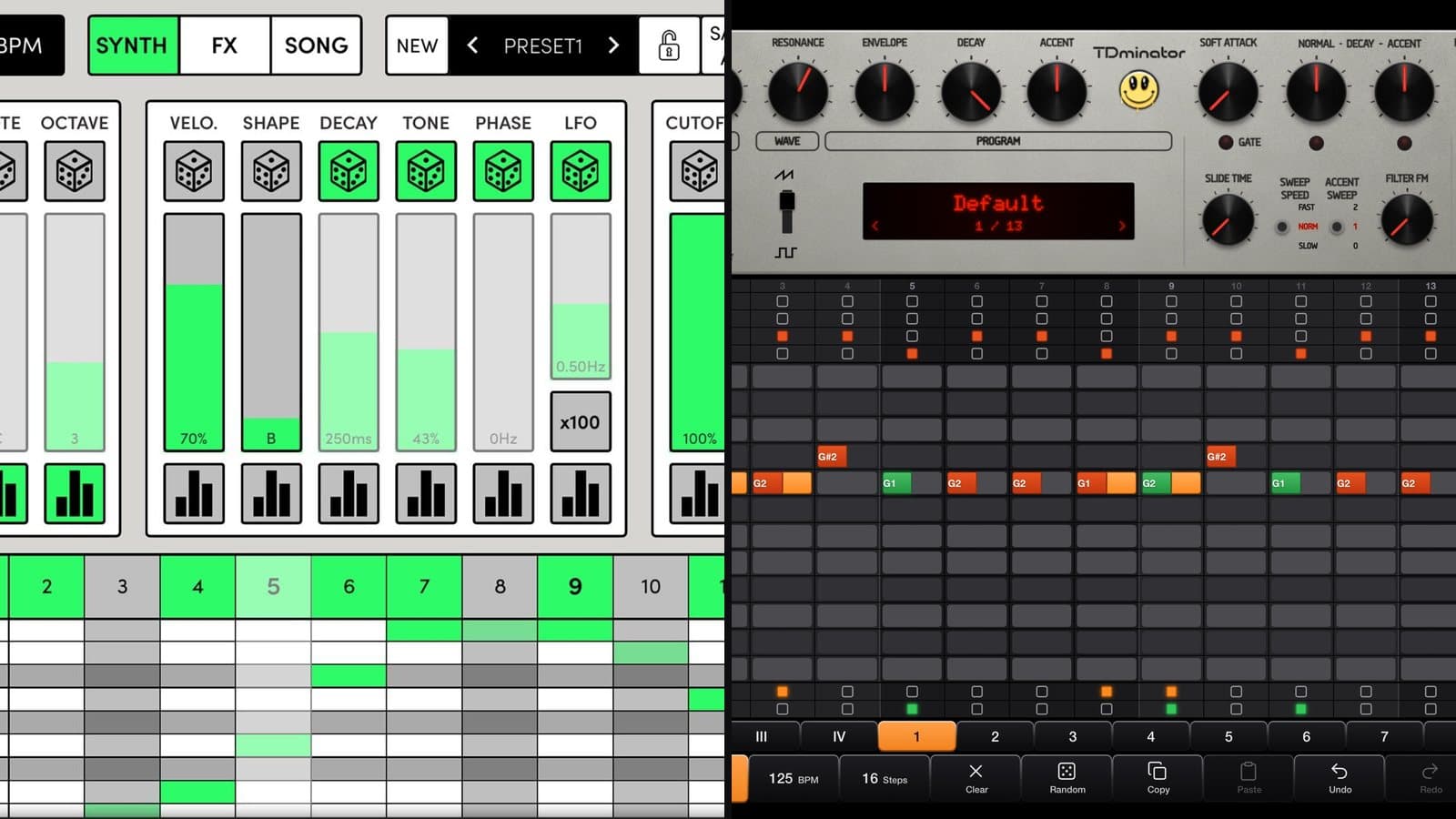Click the G#2 note at step 10

1220,457
